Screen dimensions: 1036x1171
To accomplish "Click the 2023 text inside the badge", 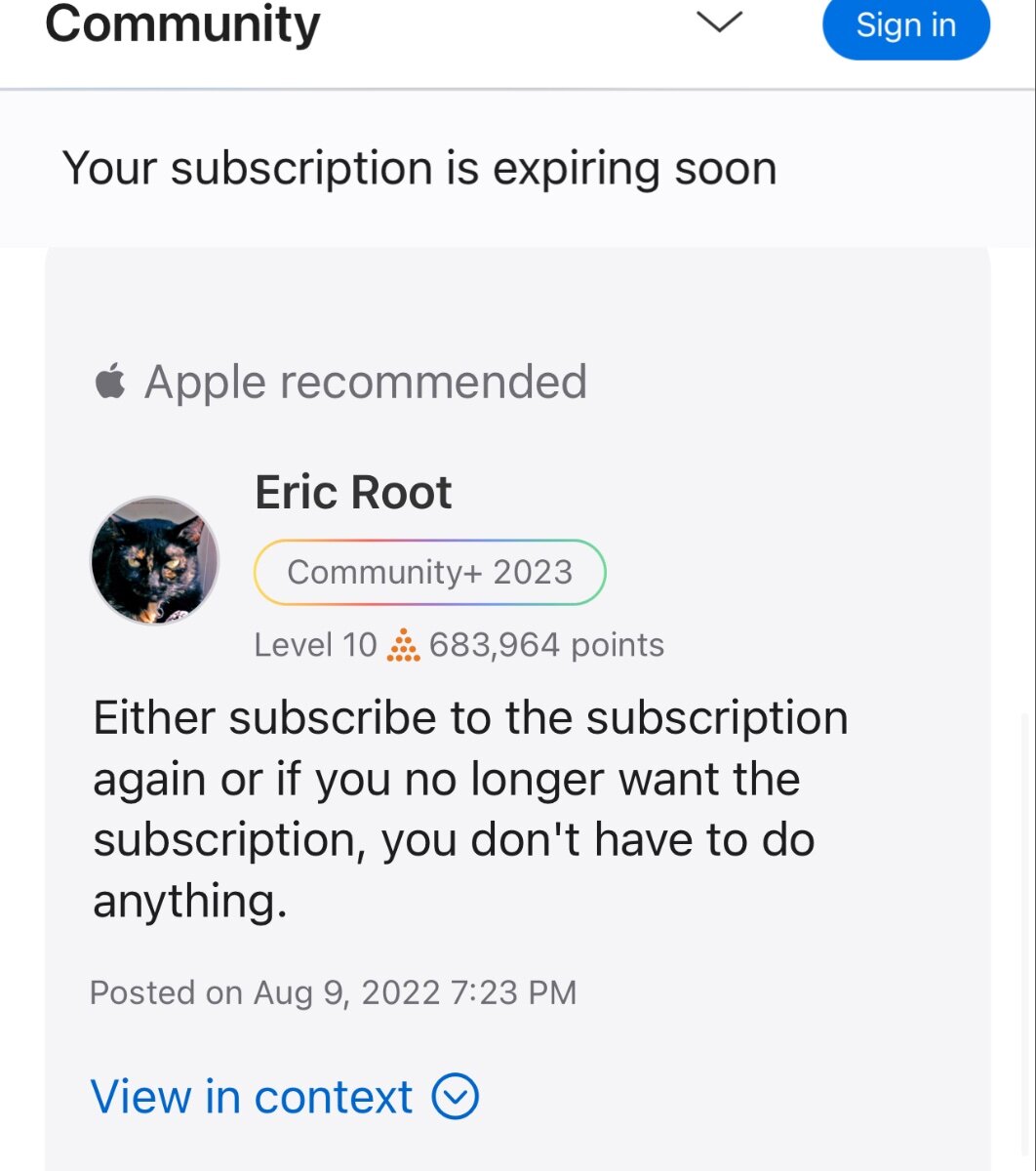I will point(533,572).
